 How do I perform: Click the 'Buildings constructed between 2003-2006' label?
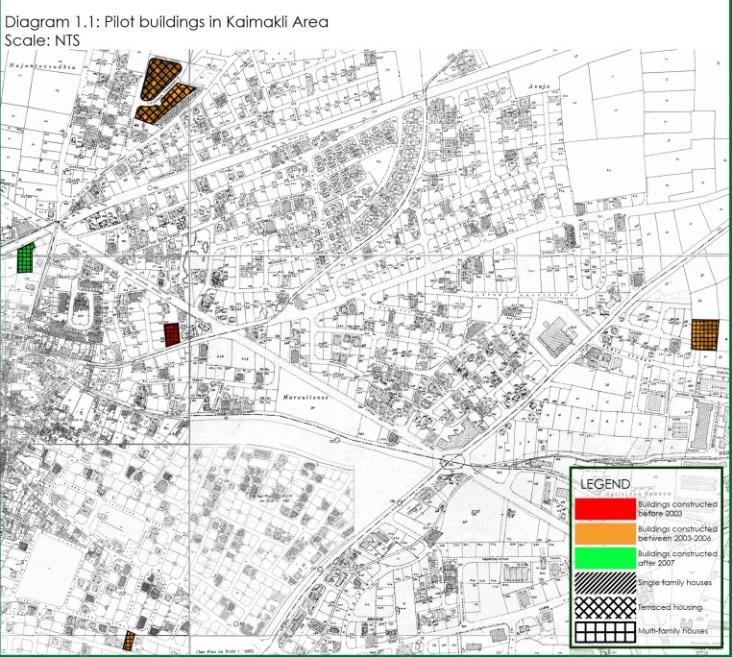(677, 534)
